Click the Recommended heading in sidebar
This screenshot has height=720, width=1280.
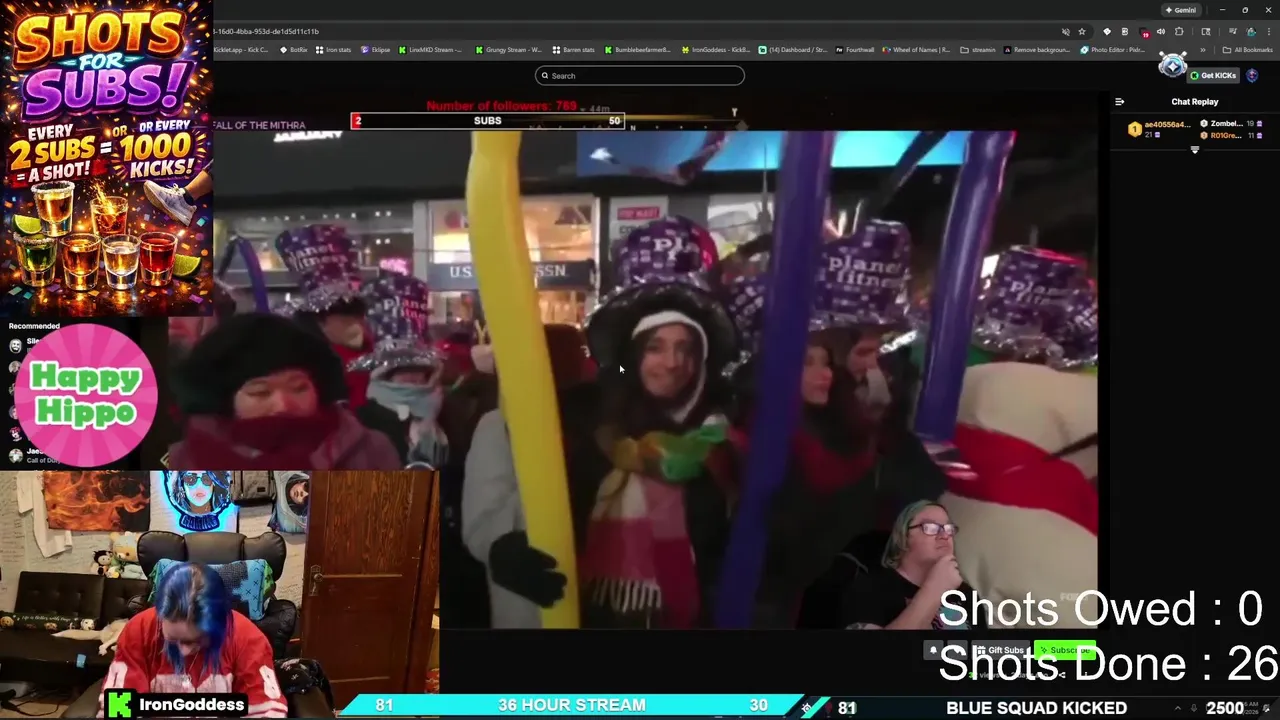(x=34, y=326)
